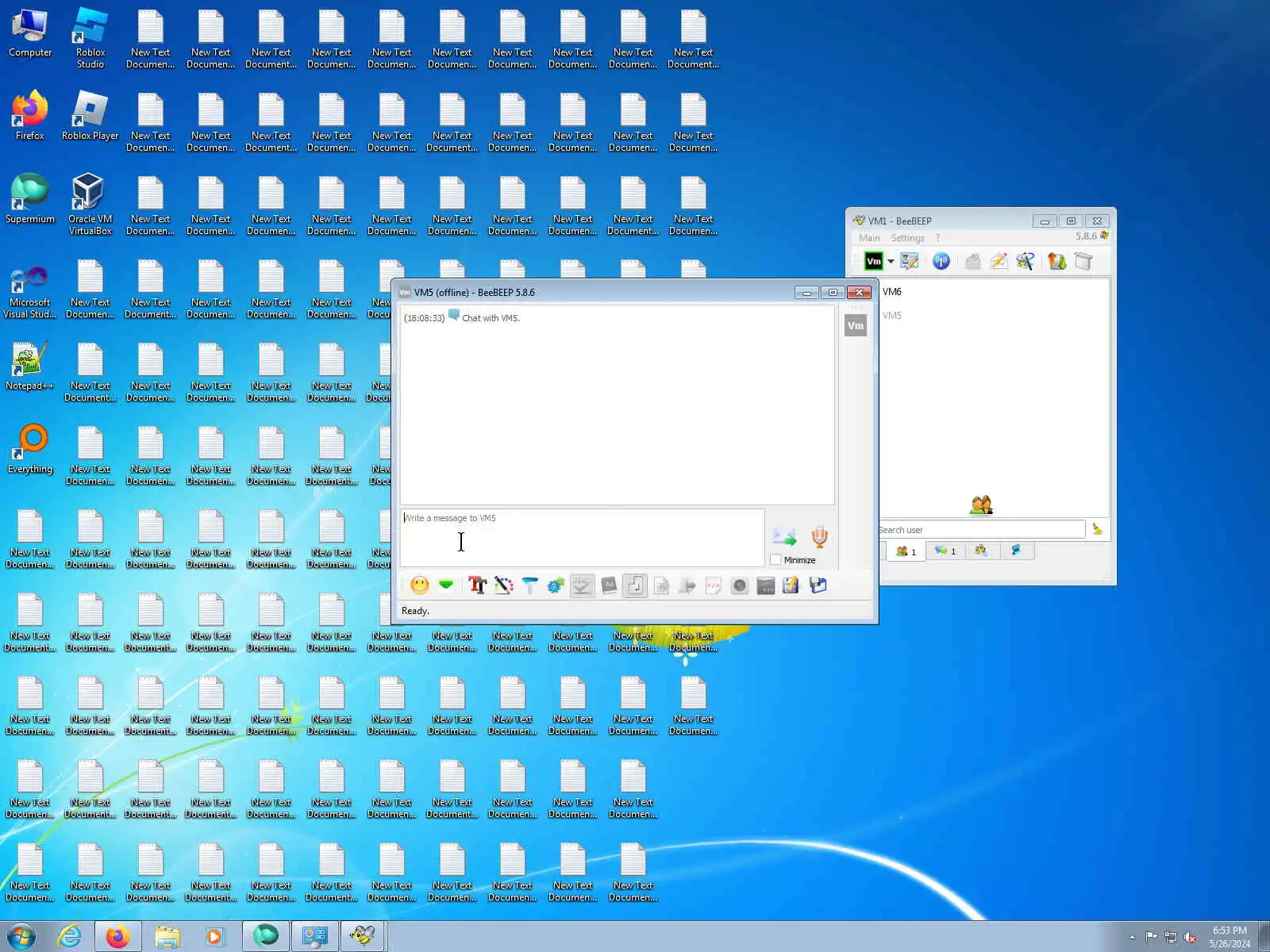Image resolution: width=1270 pixels, height=952 pixels.
Task: Select the Oracle VM VirtualBox shortcut
Action: click(90, 205)
